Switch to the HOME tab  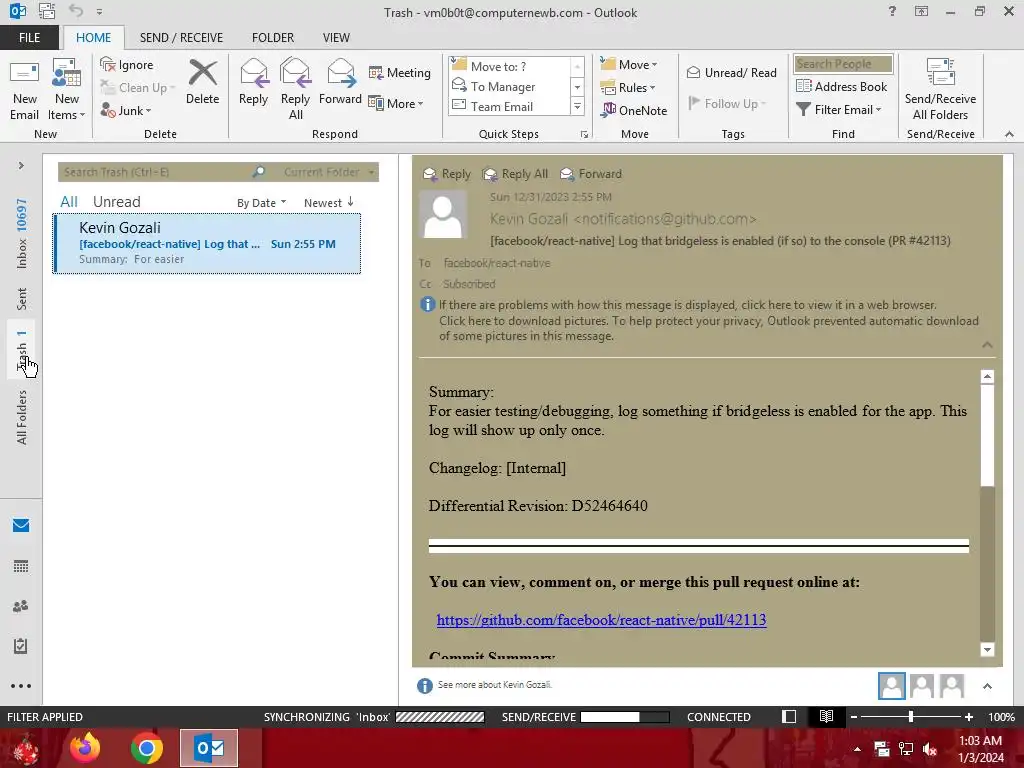(93, 38)
